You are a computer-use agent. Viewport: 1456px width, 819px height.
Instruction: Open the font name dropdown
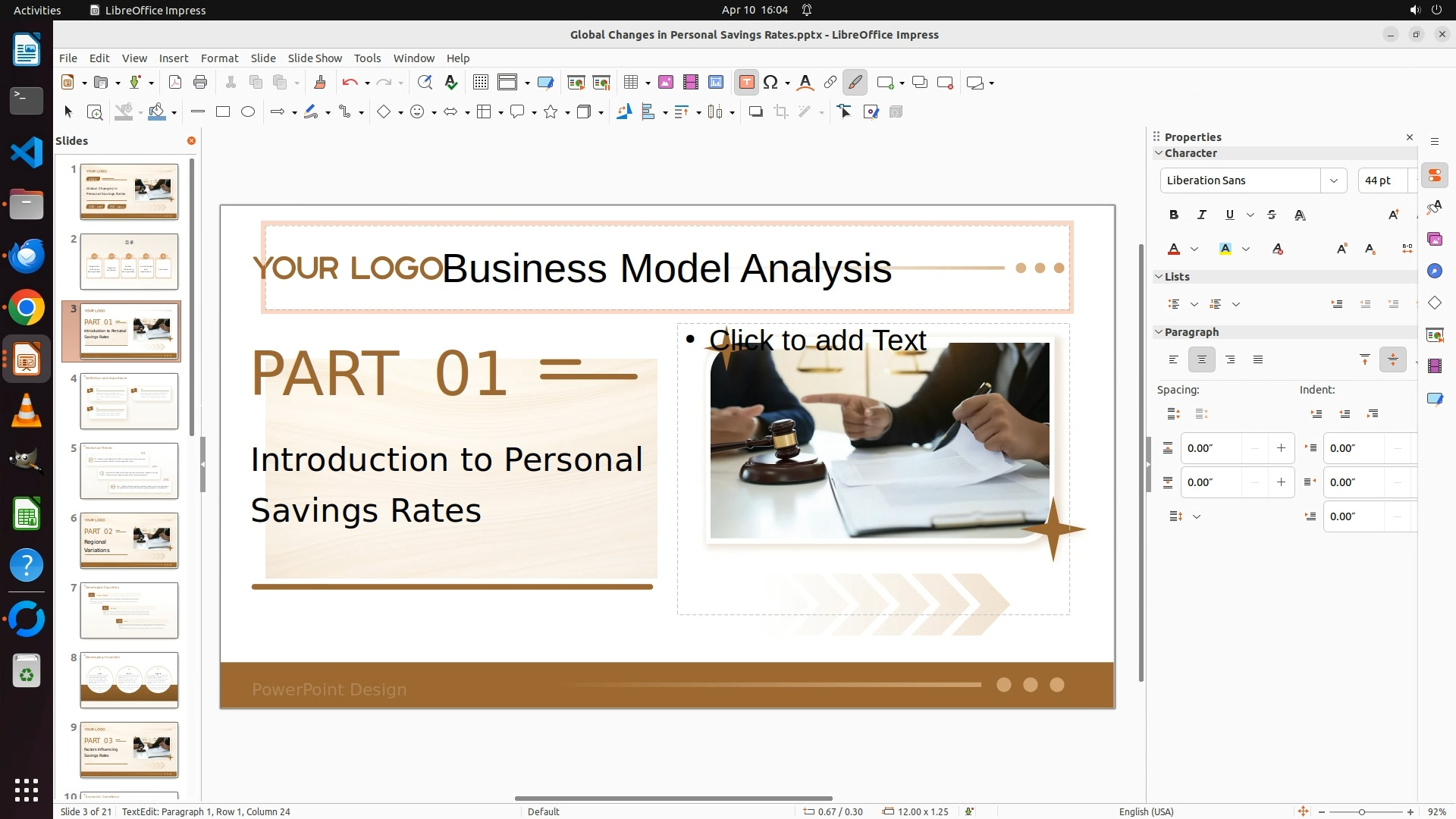[1333, 180]
